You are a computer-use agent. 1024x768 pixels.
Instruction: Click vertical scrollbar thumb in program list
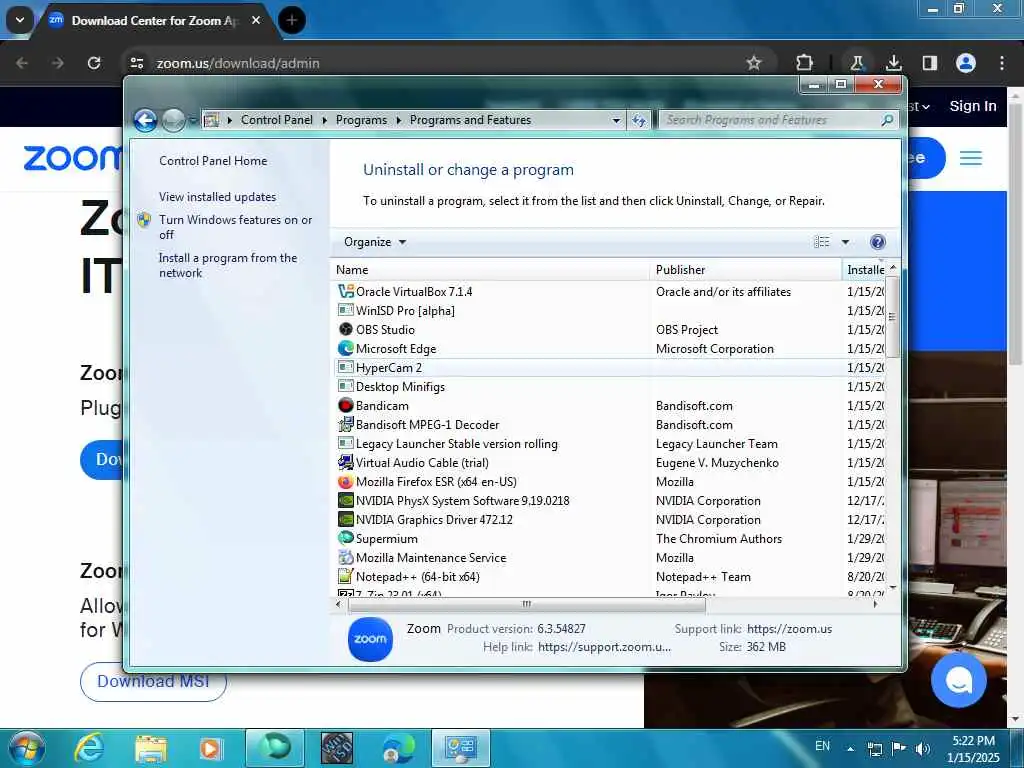pyautogui.click(x=892, y=317)
